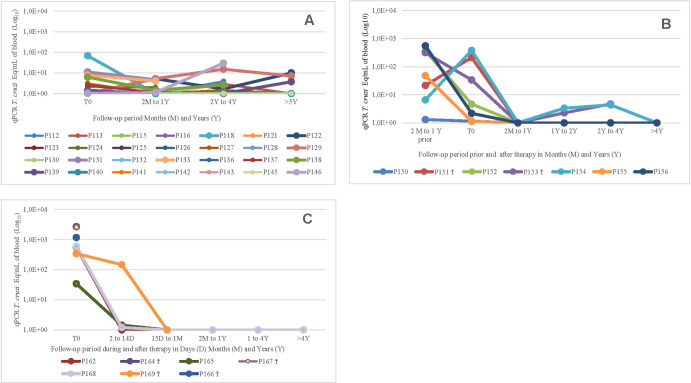691x383 pixels.
Task: Click the P154 legend entry
Action: [x=569, y=172]
